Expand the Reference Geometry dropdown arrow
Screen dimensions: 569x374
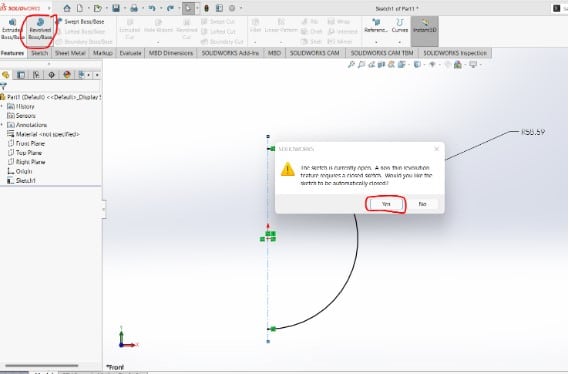click(376, 42)
